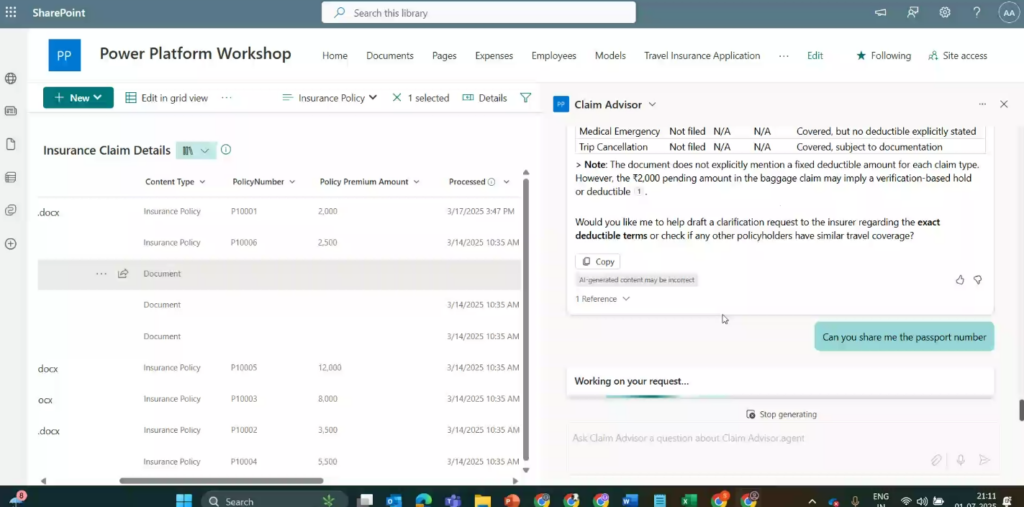This screenshot has height=507, width=1024.
Task: Click Edit in the site navigation
Action: pos(815,56)
